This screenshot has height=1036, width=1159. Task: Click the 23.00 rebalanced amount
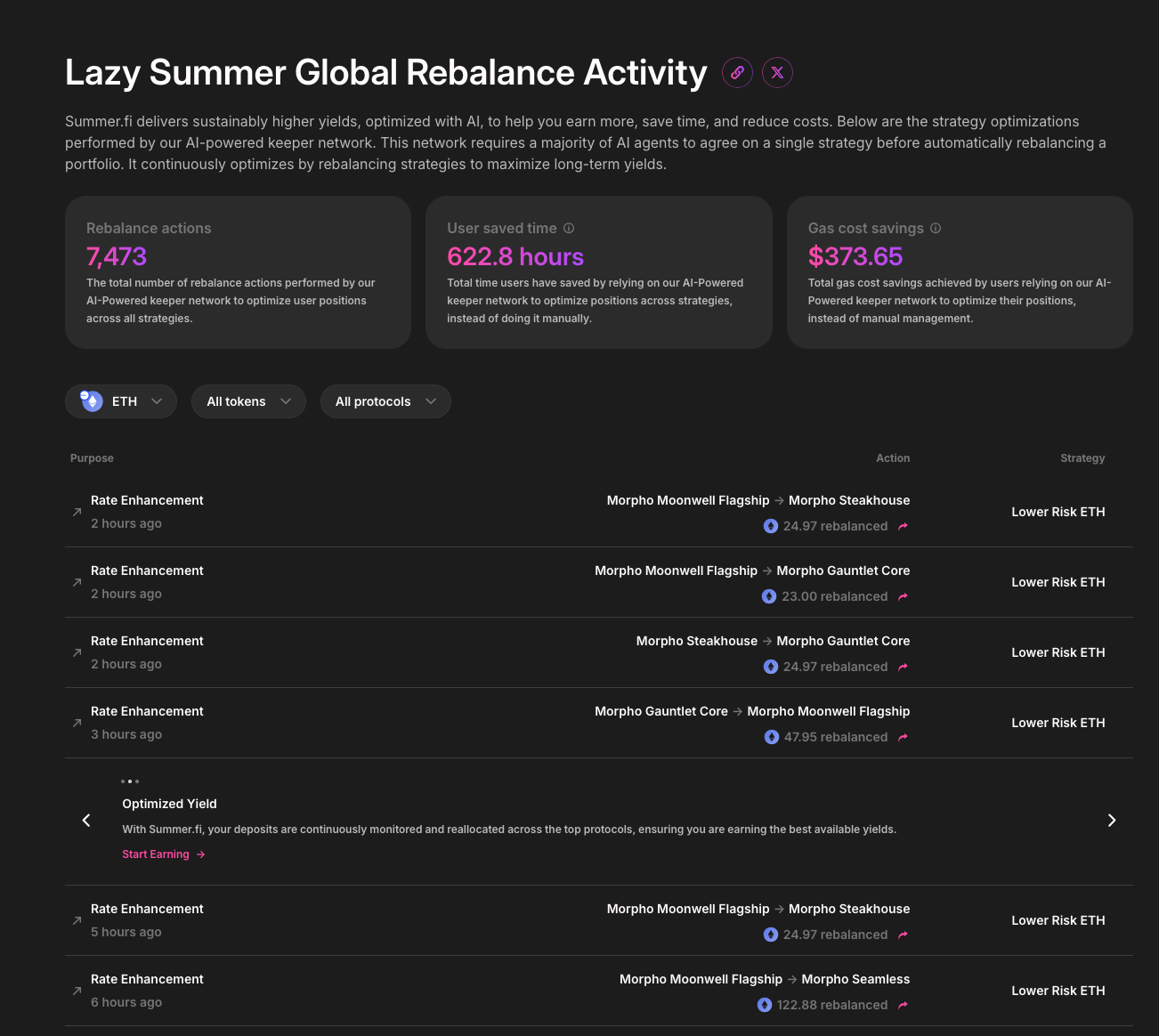point(835,596)
